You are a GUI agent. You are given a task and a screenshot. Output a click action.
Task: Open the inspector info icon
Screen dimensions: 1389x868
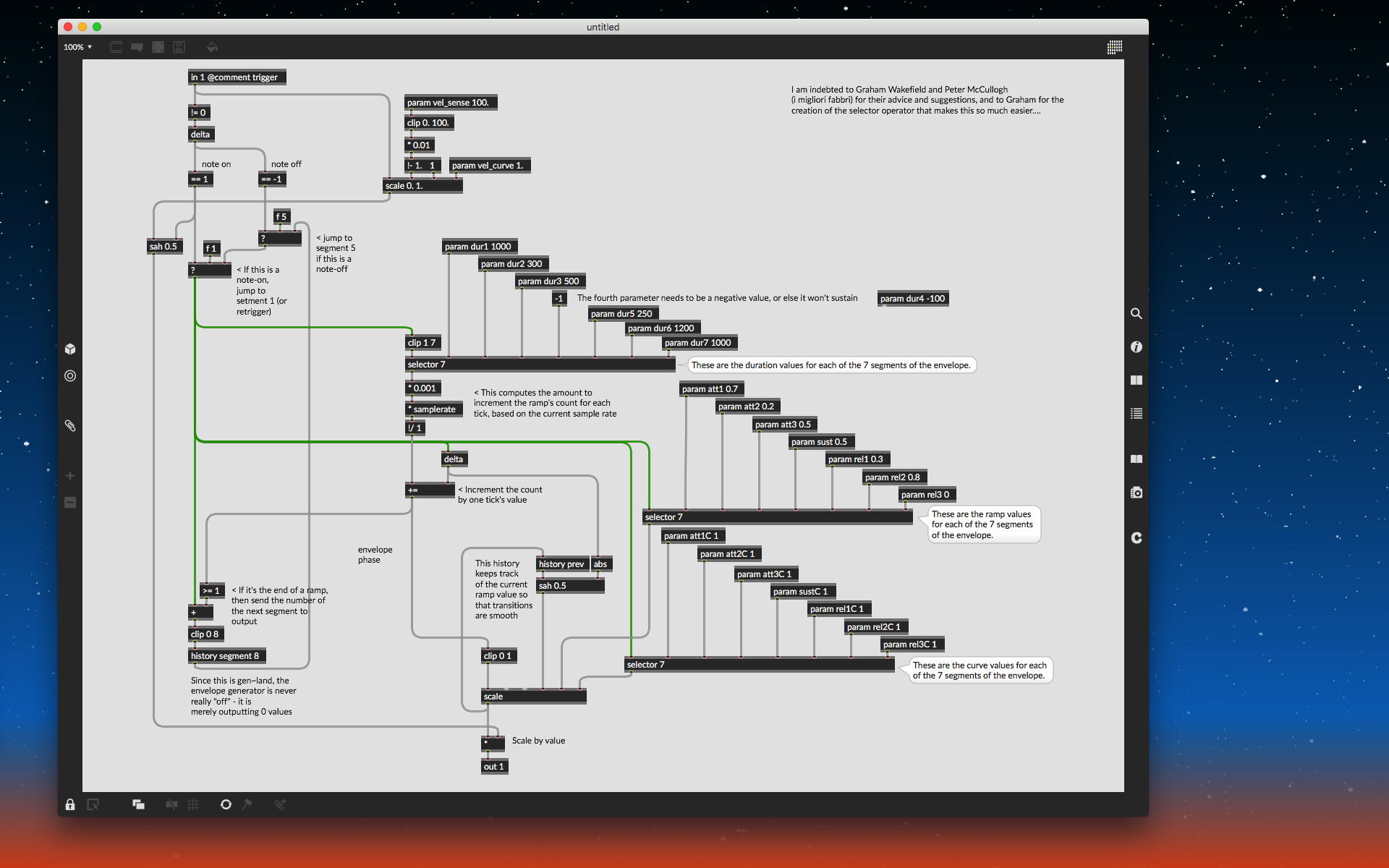coord(1137,347)
